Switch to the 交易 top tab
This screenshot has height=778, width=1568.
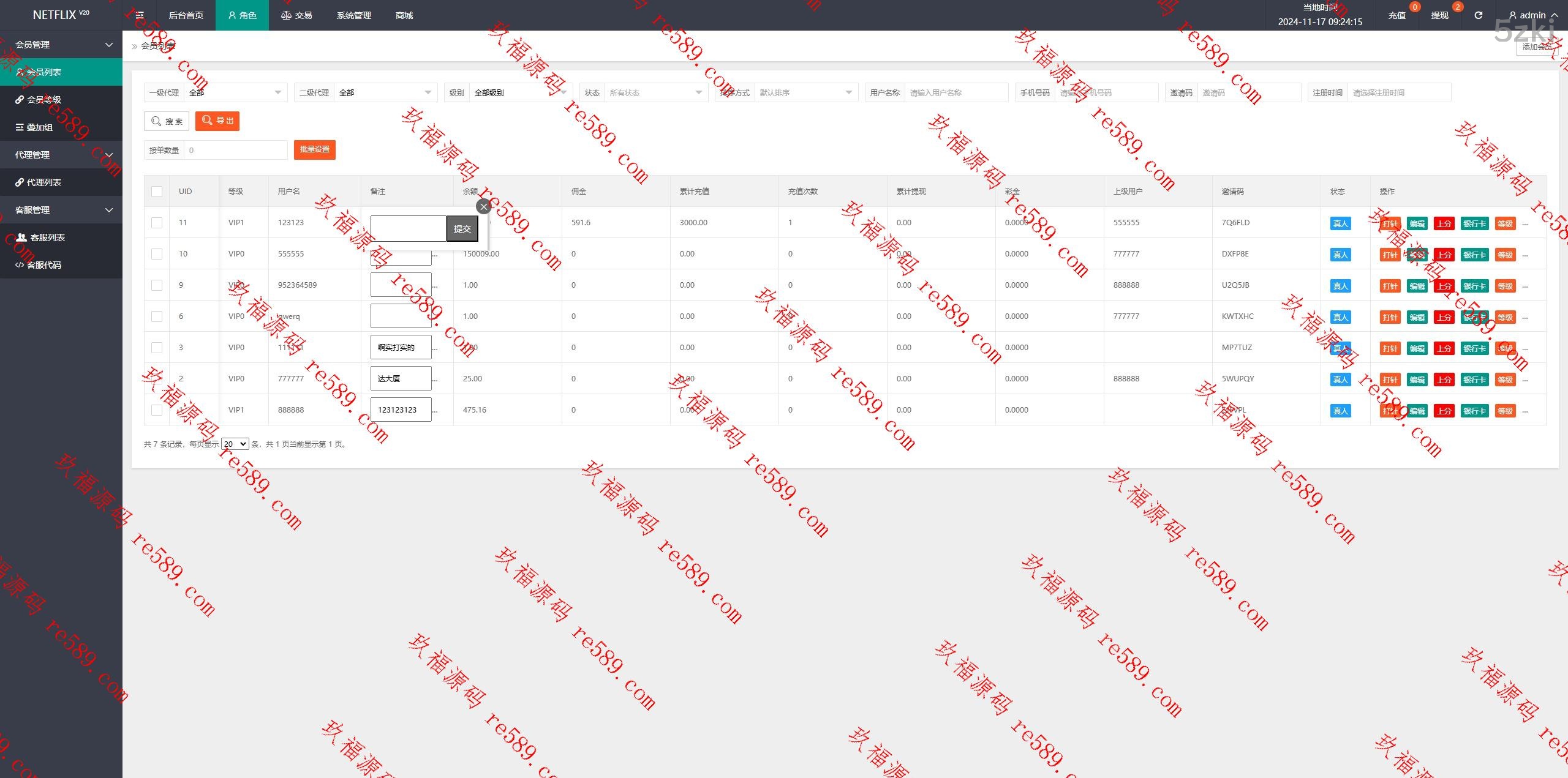click(x=296, y=15)
